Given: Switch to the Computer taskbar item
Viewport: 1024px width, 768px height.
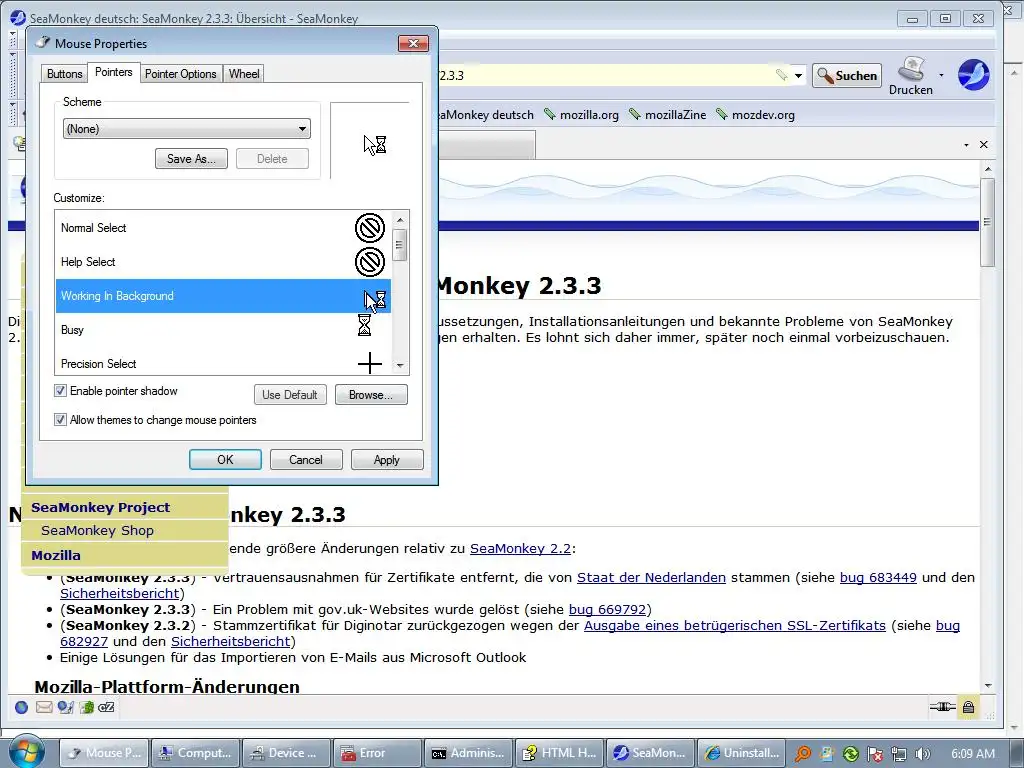Looking at the screenshot, I should pos(195,753).
